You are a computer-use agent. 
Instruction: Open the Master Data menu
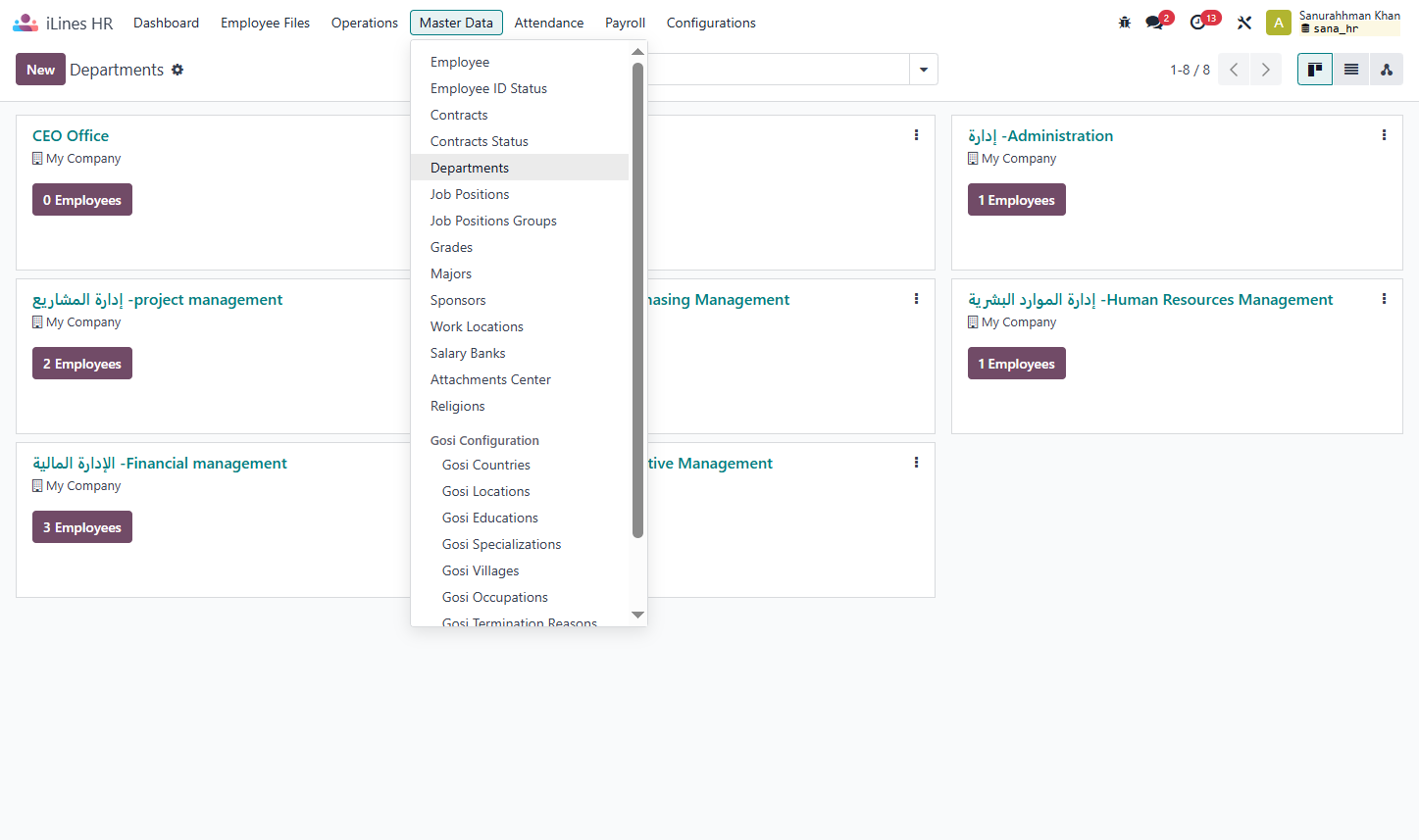(x=456, y=23)
